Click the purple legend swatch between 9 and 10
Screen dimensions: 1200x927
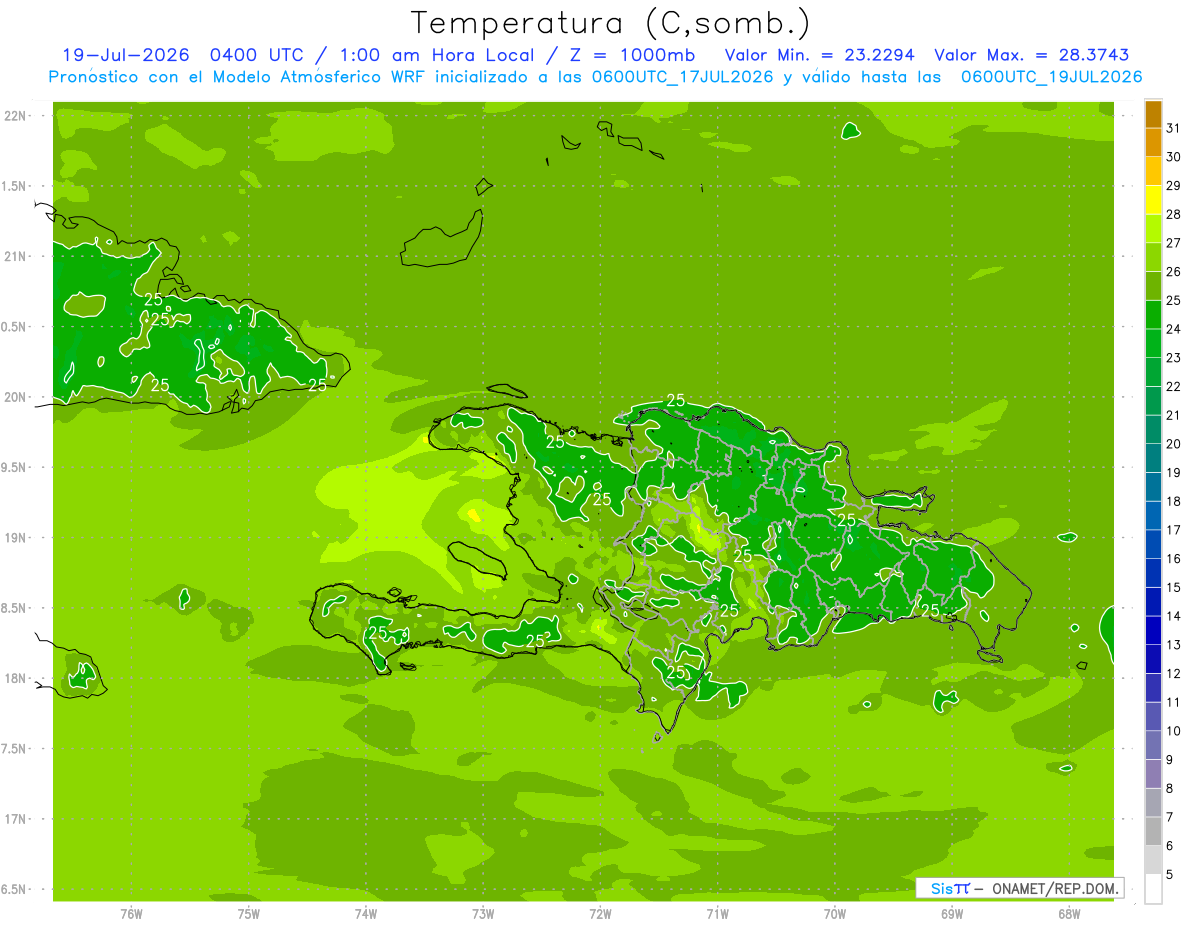coord(1153,745)
